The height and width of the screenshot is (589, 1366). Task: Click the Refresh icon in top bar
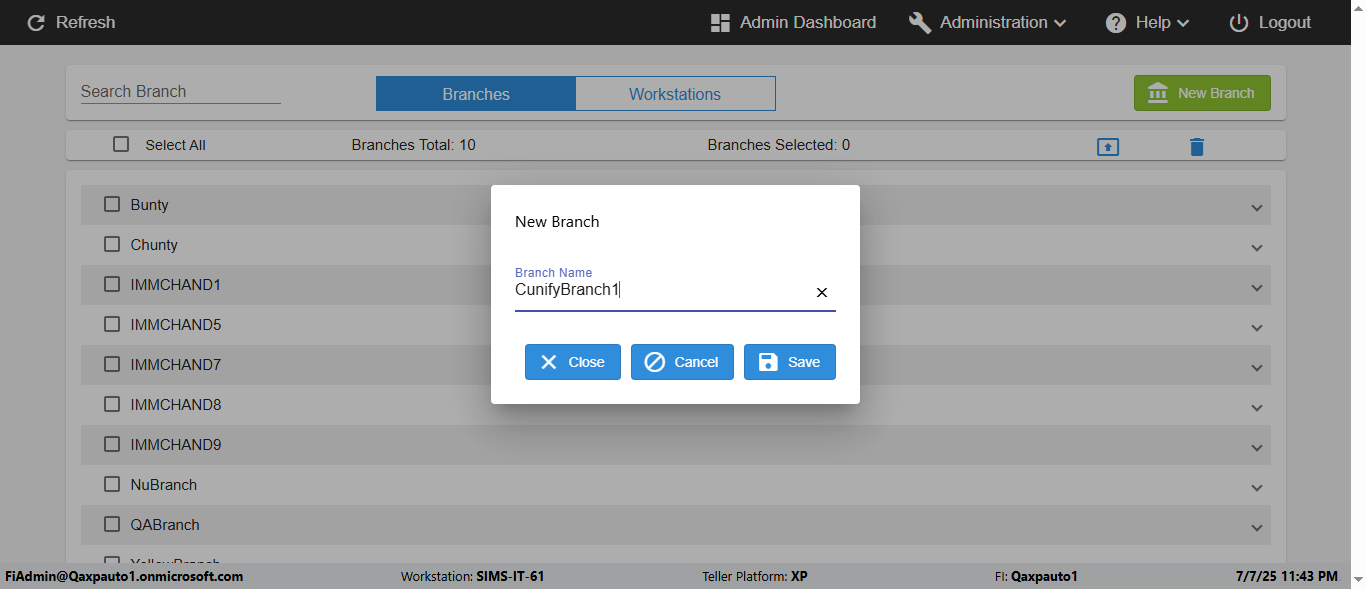coord(36,22)
